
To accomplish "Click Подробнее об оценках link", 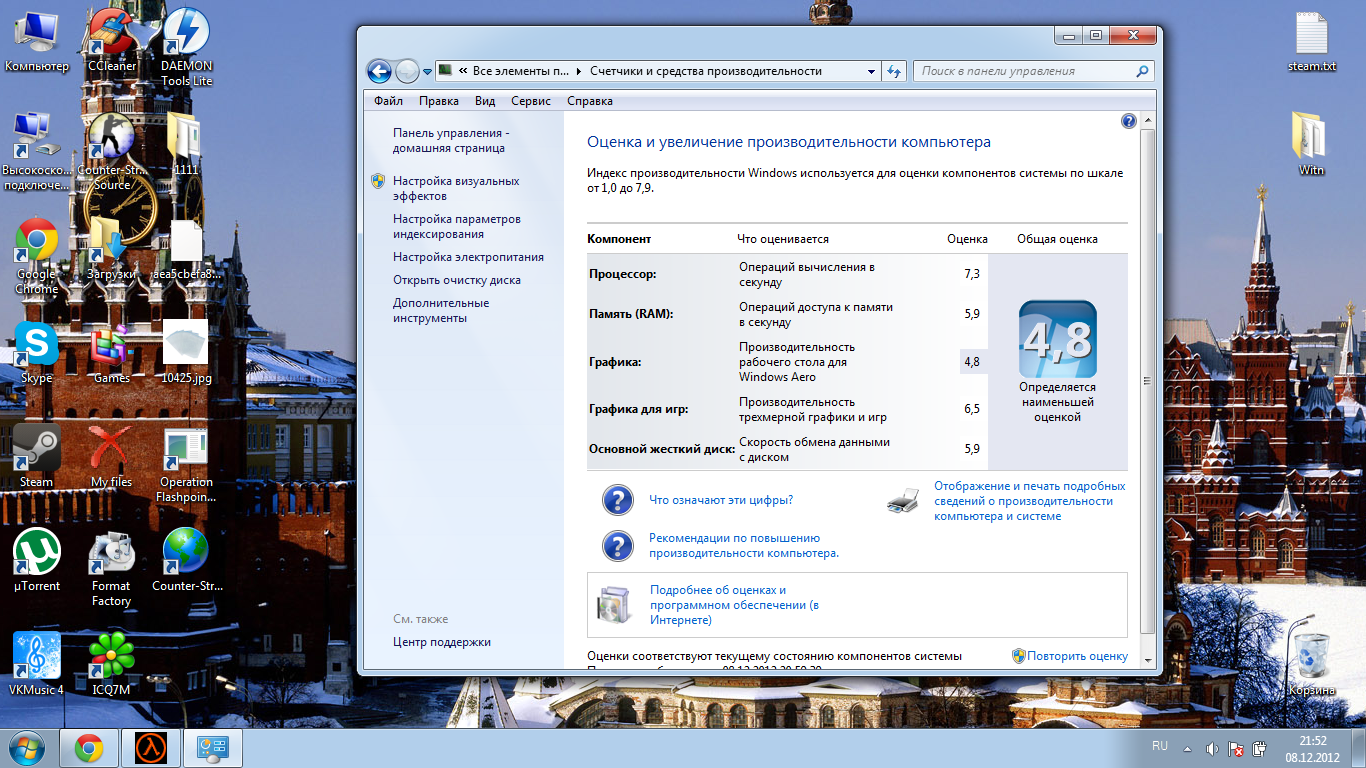I will point(735,605).
